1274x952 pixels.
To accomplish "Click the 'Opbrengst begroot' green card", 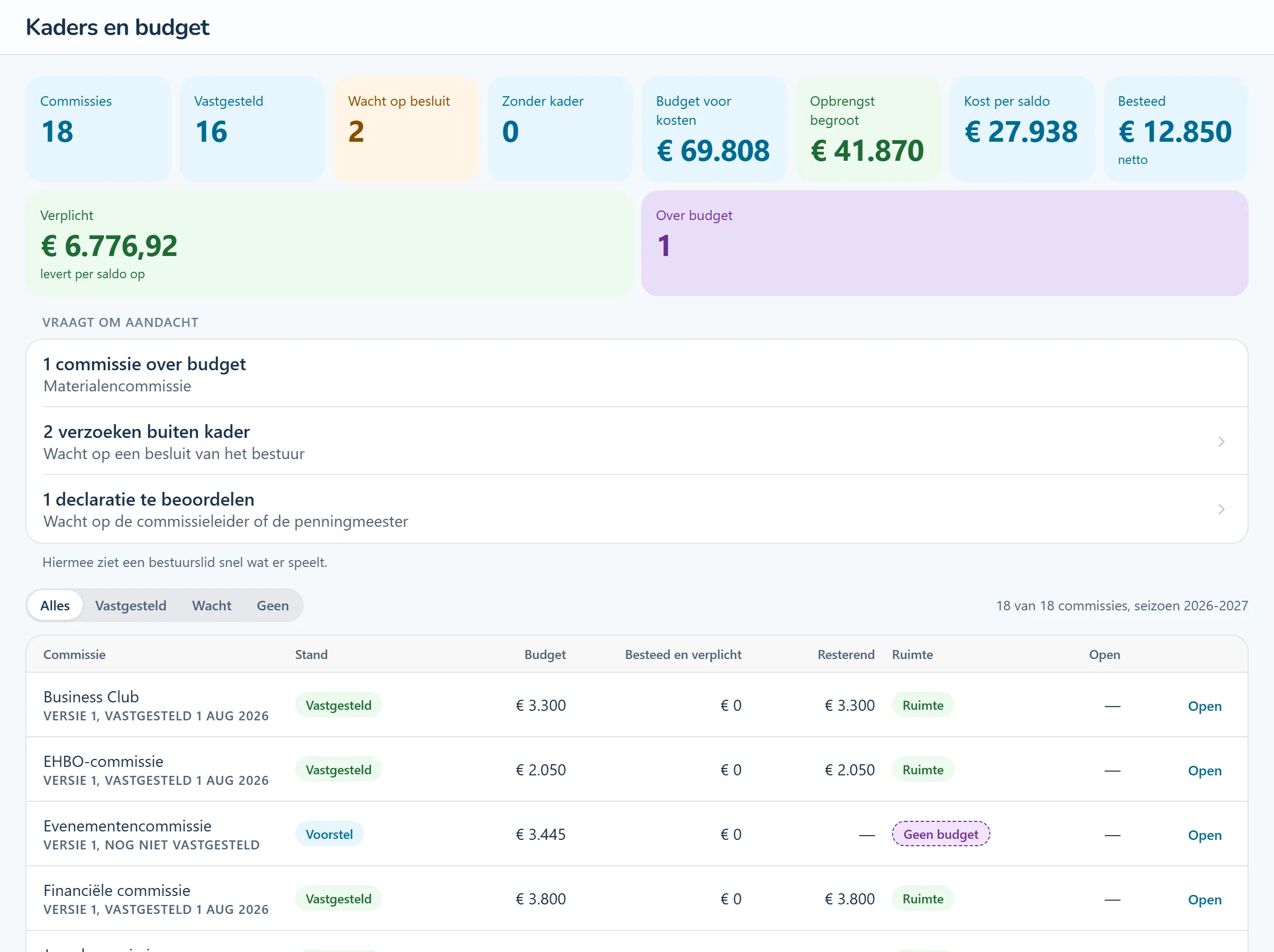I will coord(869,129).
